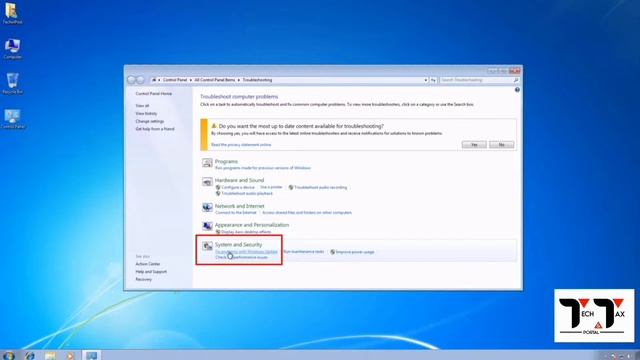Screen dimensions: 640x360
Task: Click the Hardware and Sound category icon
Action: [x=207, y=182]
